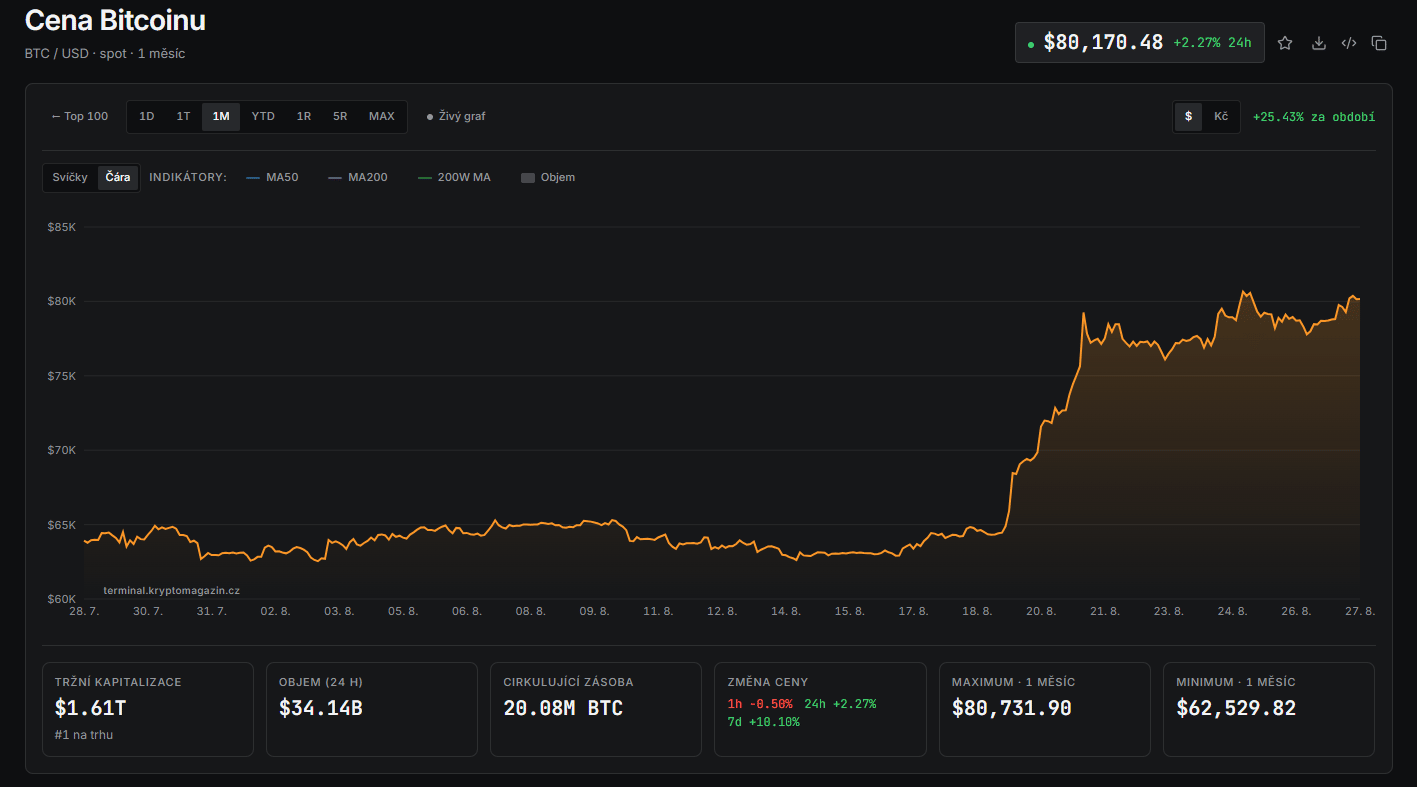The height and width of the screenshot is (787, 1417).
Task: Click the $1.61T market cap value
Action: click(x=91, y=708)
